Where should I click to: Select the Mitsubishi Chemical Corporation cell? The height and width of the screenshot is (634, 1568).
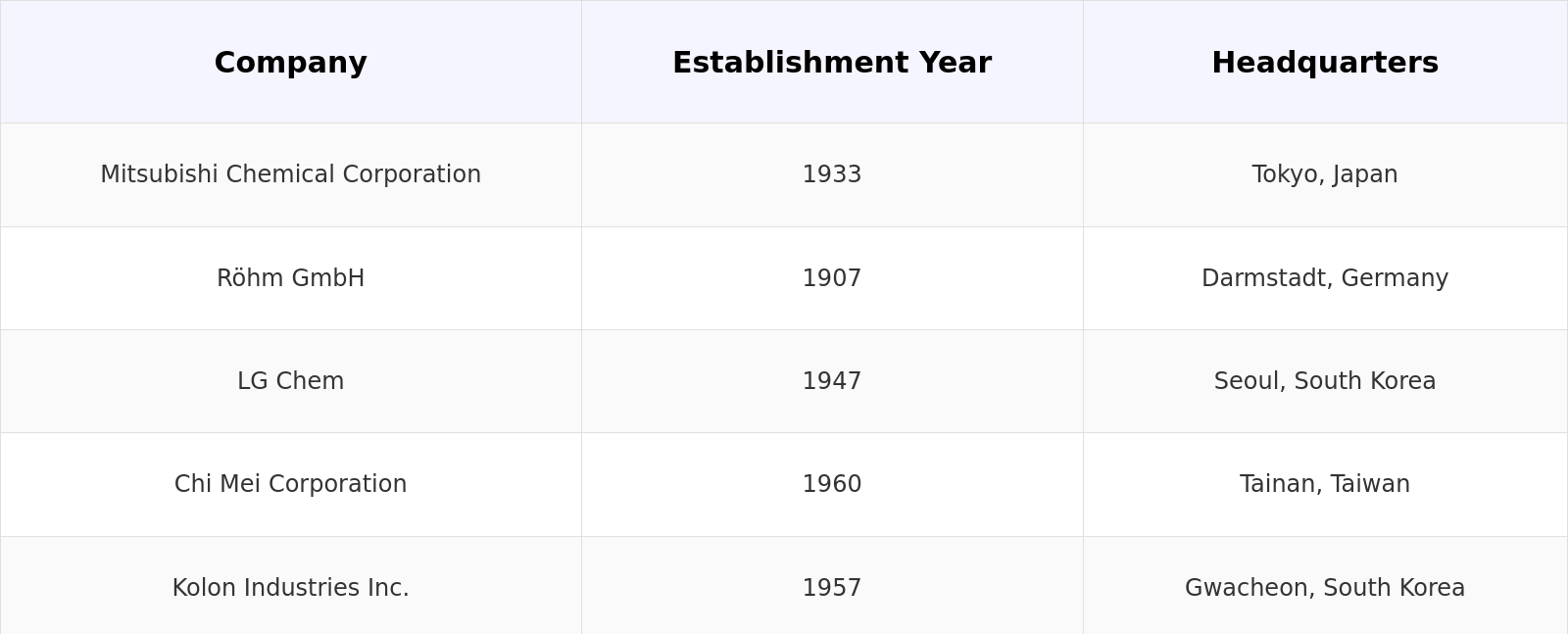pos(290,174)
